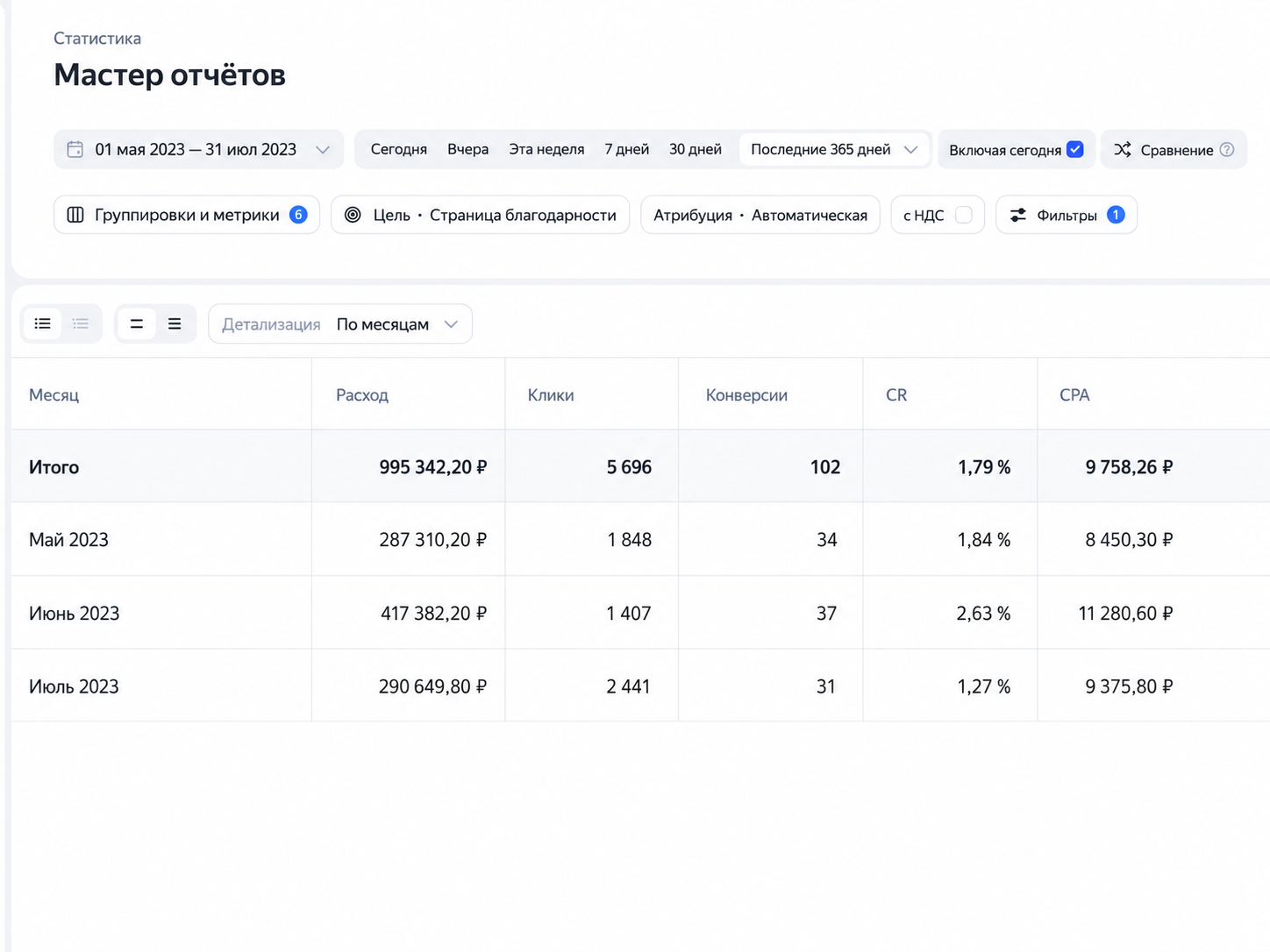
Task: Select three-line row density icon
Action: coord(175,323)
